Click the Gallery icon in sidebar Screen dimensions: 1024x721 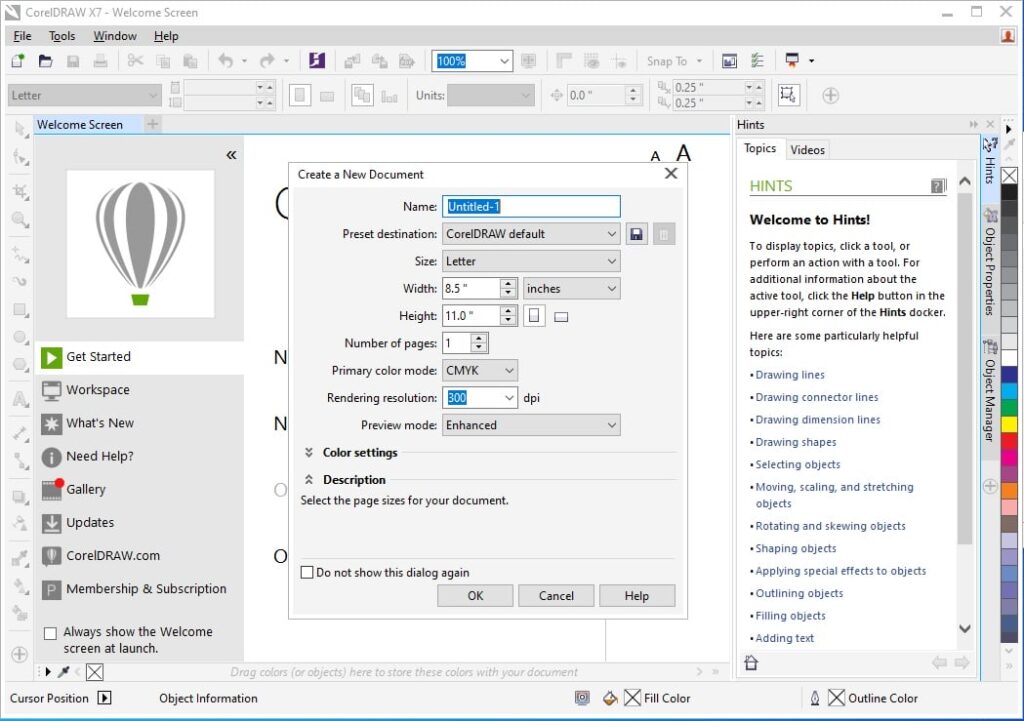point(52,489)
